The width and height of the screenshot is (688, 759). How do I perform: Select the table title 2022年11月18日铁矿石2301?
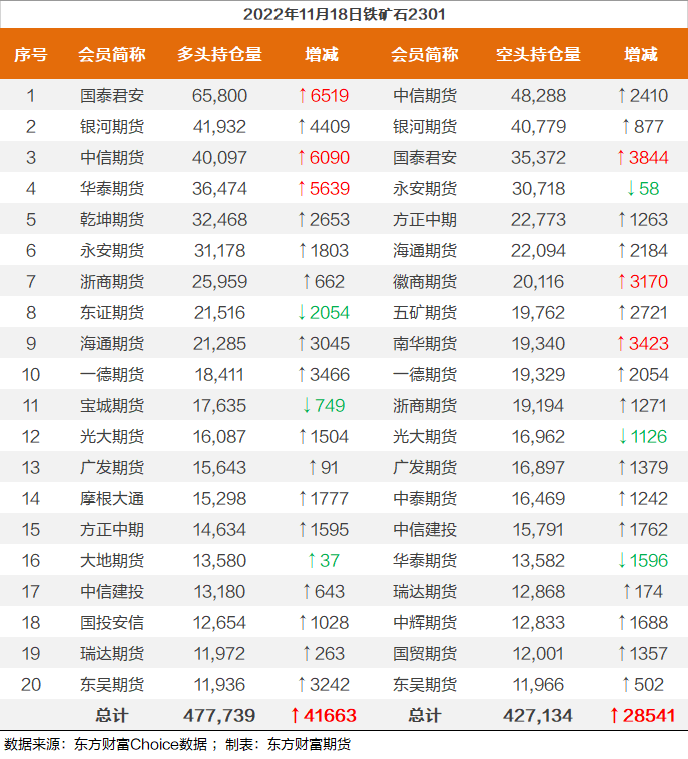pyautogui.click(x=344, y=14)
